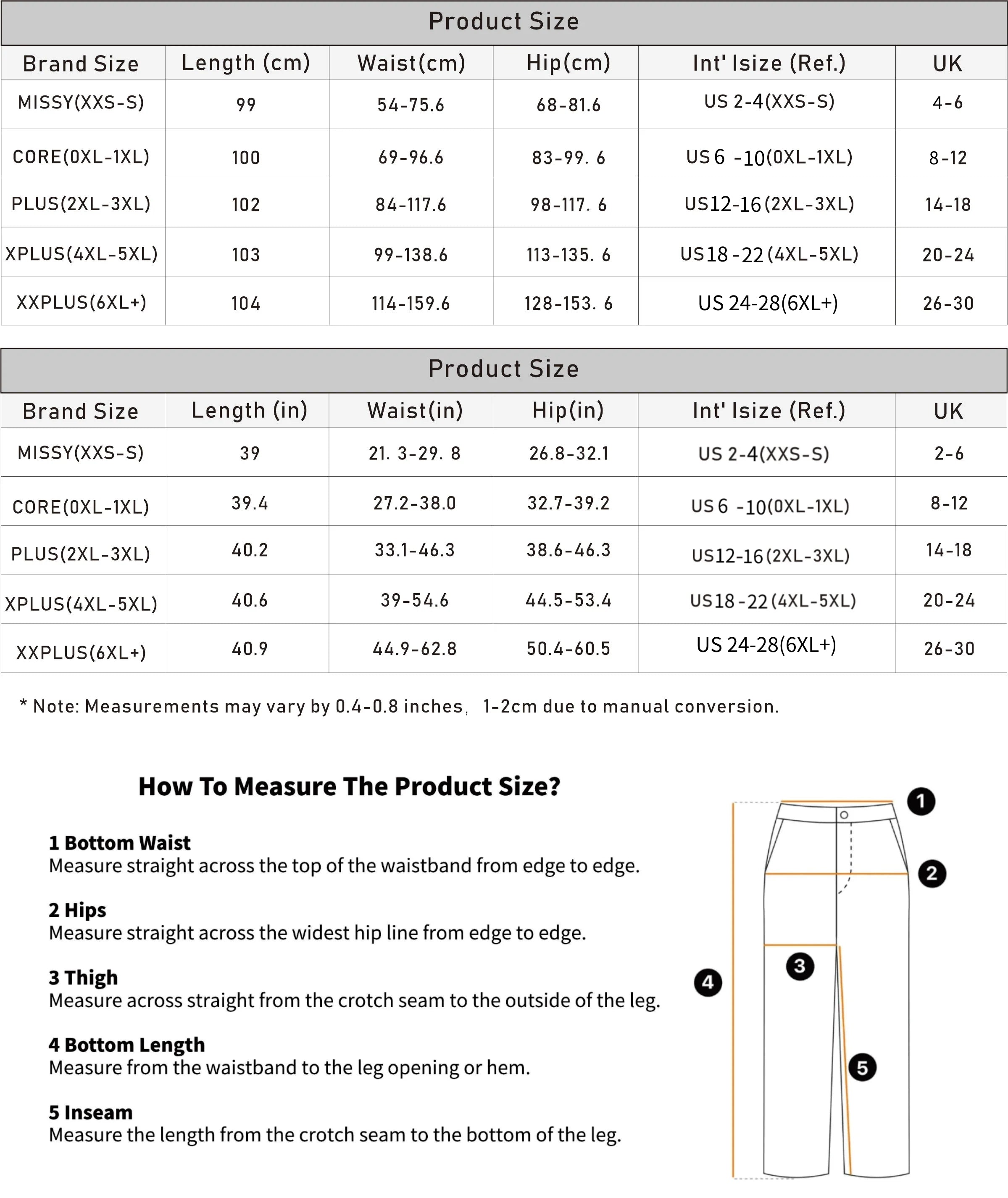The height and width of the screenshot is (1198, 1008).
Task: Click the number 1 waist marker icon
Action: (x=921, y=801)
